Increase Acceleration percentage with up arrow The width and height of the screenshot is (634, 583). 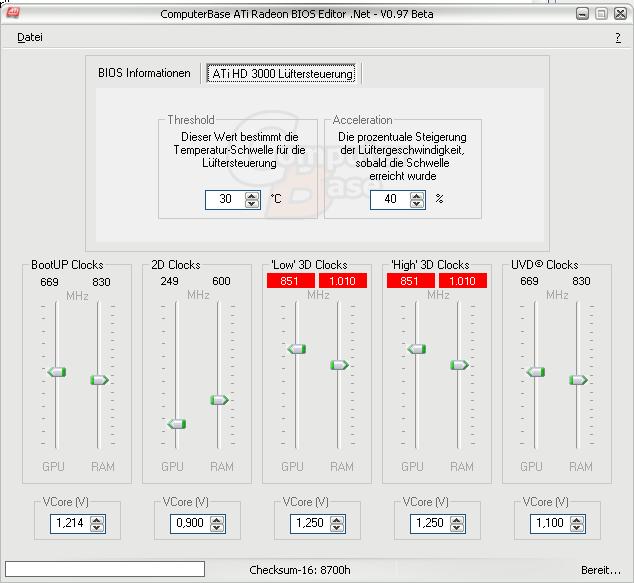pos(417,196)
